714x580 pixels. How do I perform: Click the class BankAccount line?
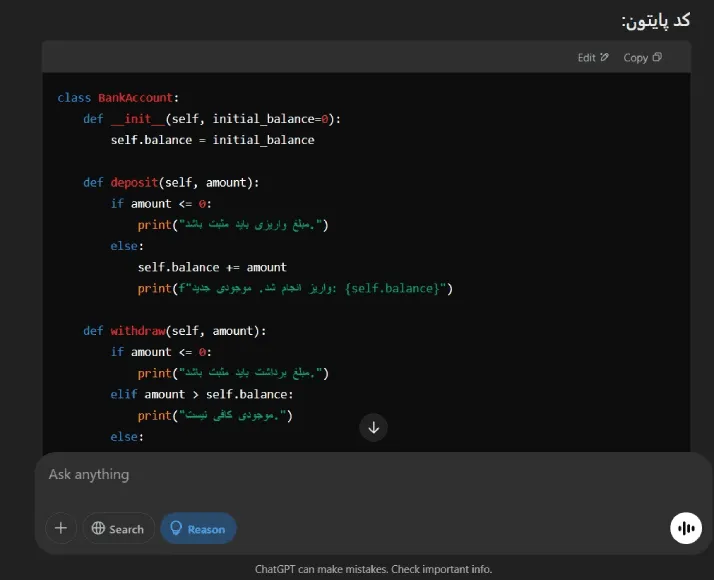point(118,98)
